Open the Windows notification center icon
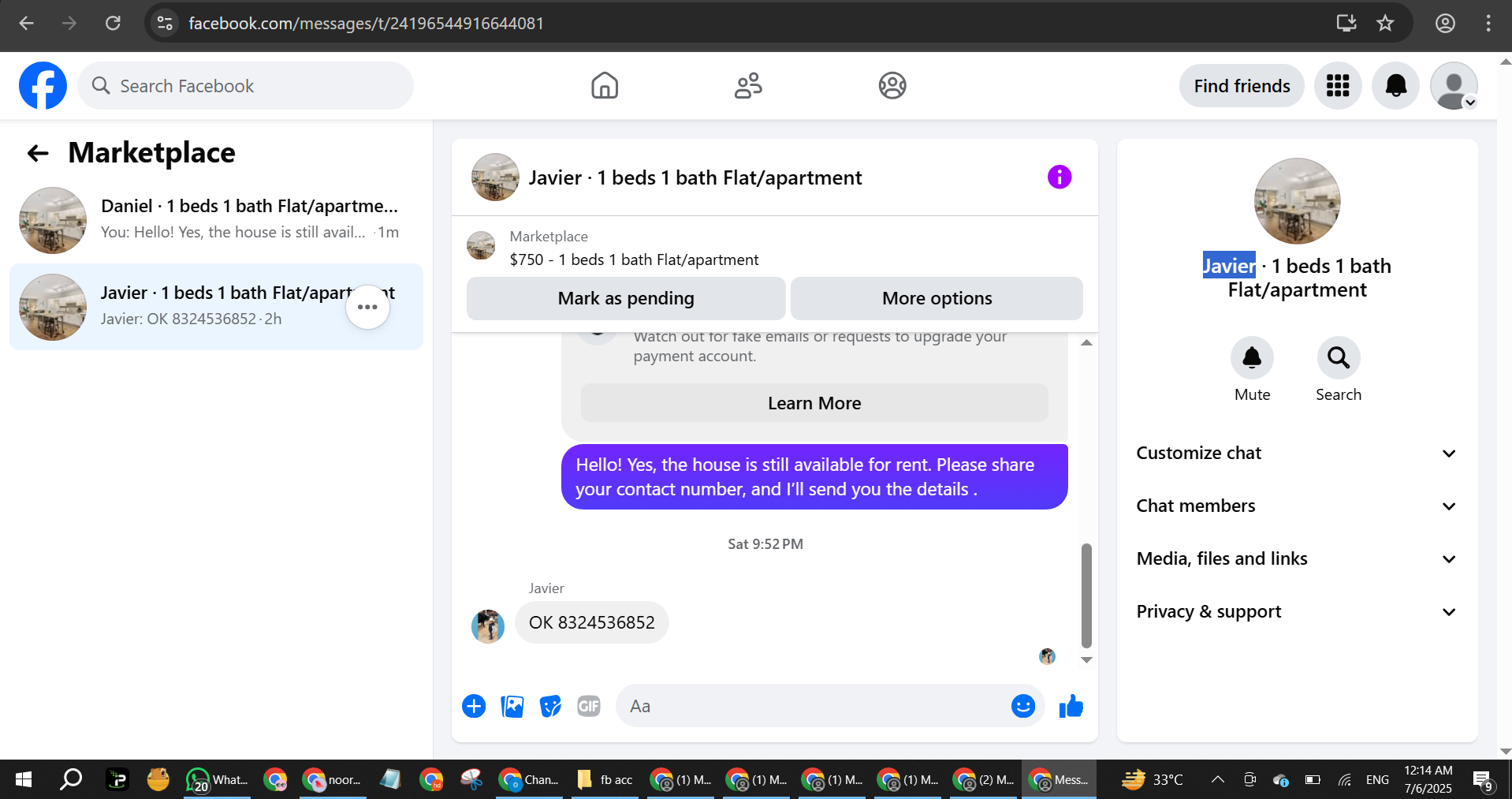This screenshot has width=1512, height=799. (1483, 779)
